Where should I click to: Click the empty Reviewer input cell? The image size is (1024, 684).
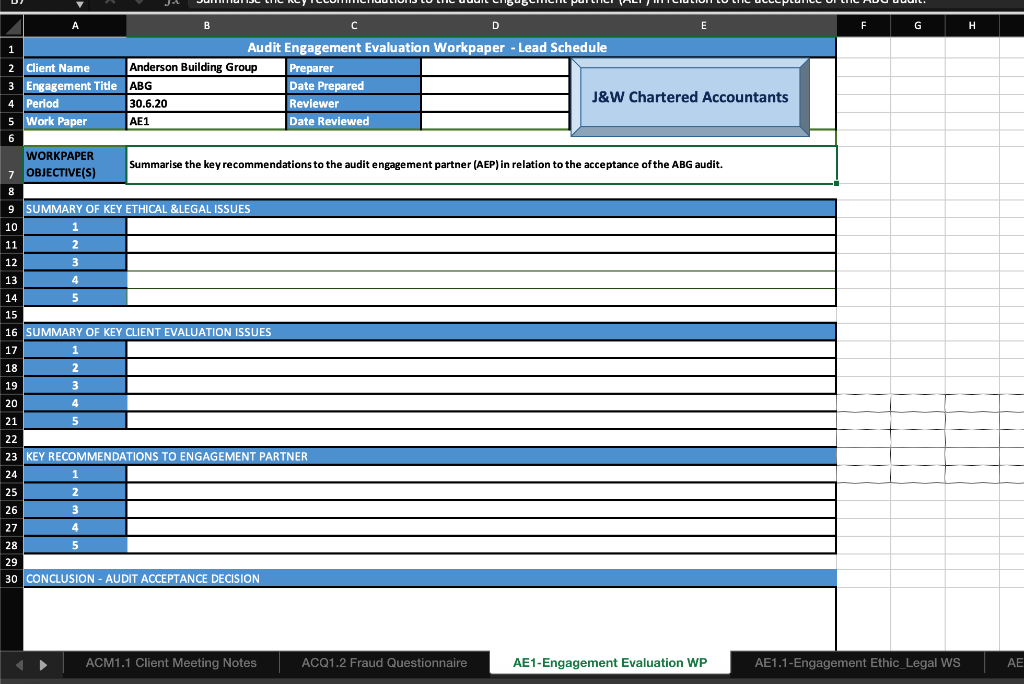tap(496, 103)
